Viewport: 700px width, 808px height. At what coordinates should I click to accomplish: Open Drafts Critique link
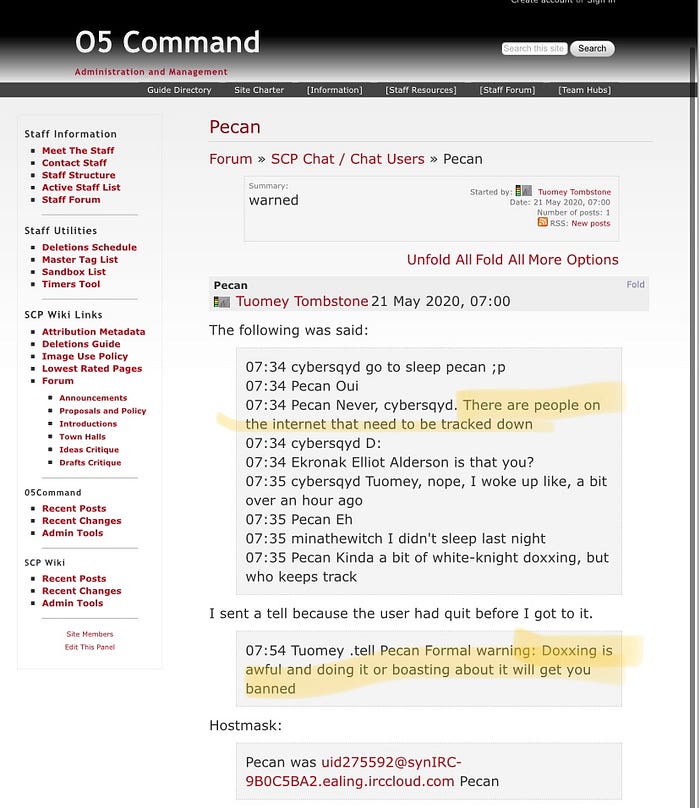(x=90, y=463)
